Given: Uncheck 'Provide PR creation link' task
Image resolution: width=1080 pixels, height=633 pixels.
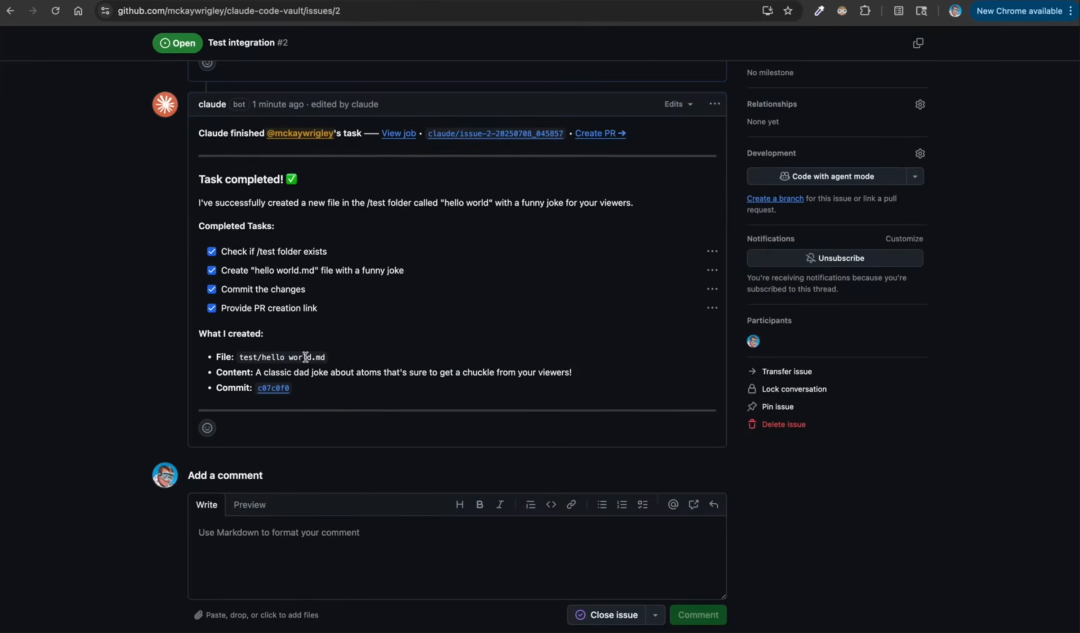Looking at the screenshot, I should (211, 308).
